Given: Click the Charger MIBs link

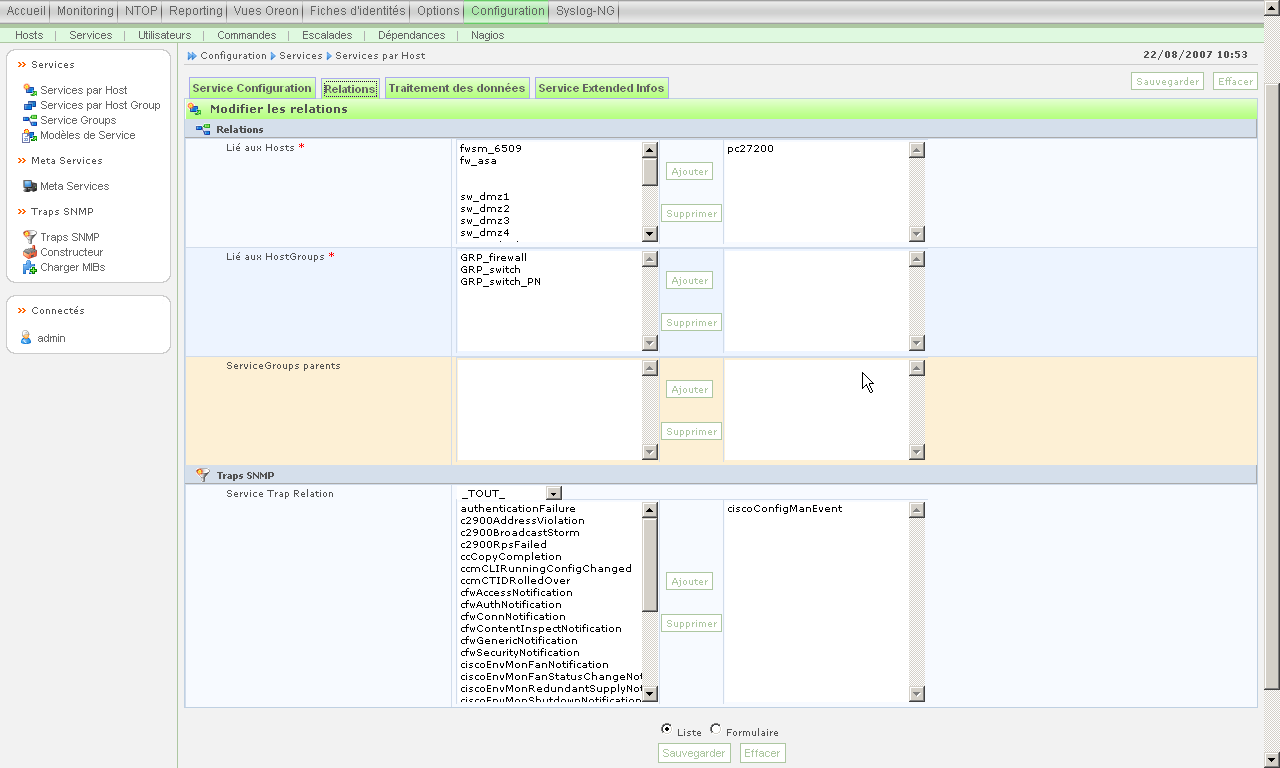Looking at the screenshot, I should point(72,267).
